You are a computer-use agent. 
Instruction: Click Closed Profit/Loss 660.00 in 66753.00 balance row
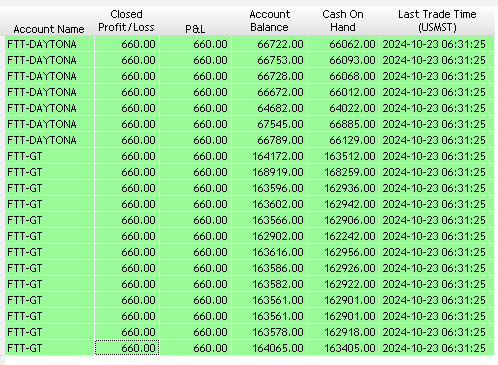tap(127, 60)
